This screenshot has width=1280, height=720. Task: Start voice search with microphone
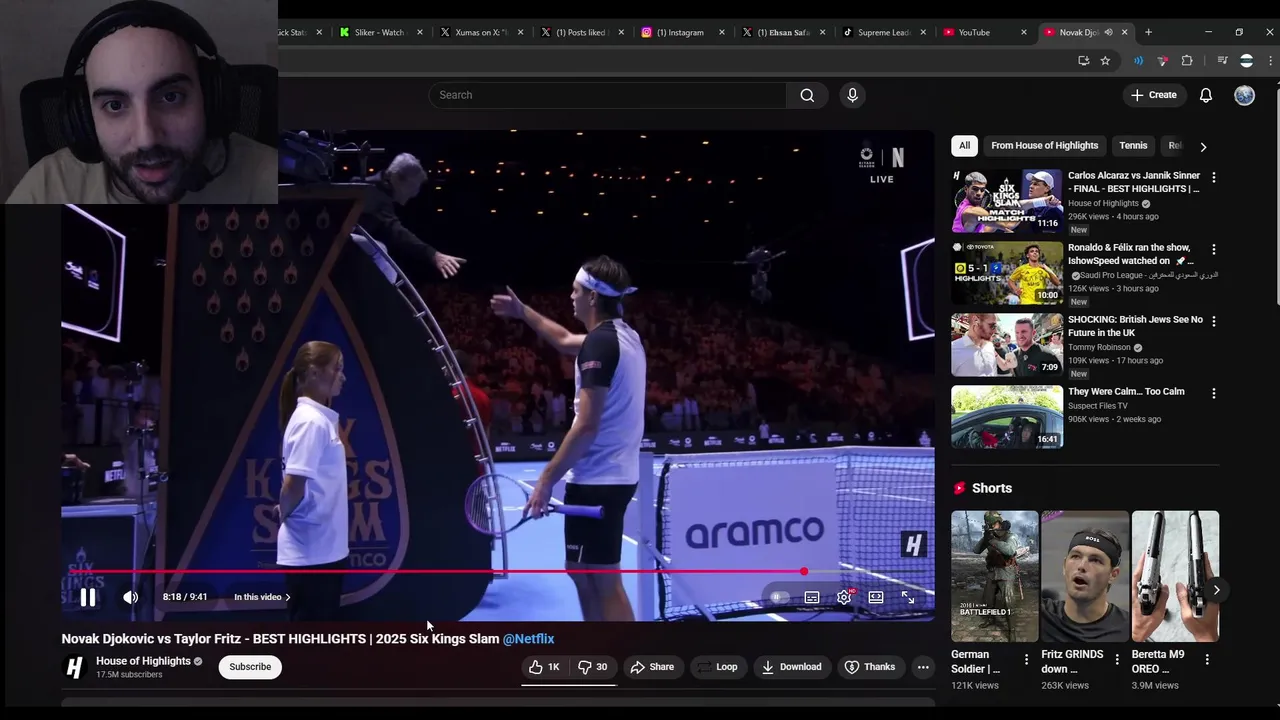(852, 95)
